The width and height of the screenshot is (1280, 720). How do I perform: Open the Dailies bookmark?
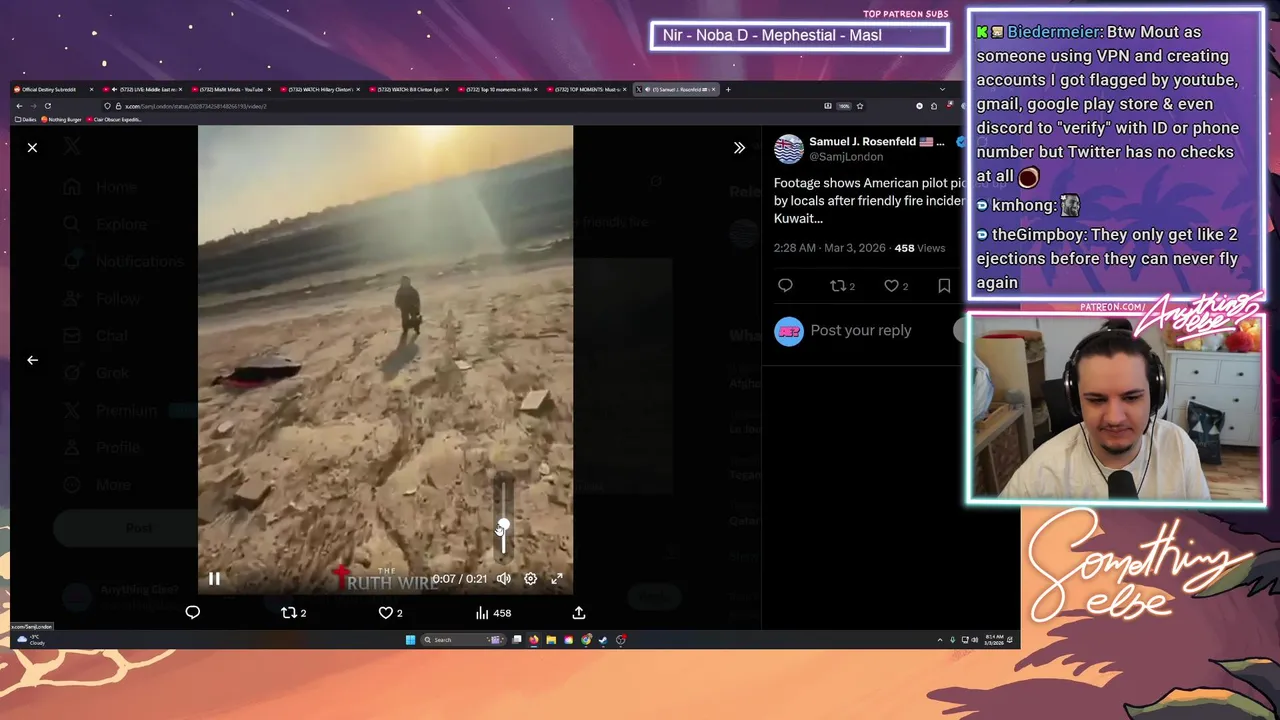point(25,120)
